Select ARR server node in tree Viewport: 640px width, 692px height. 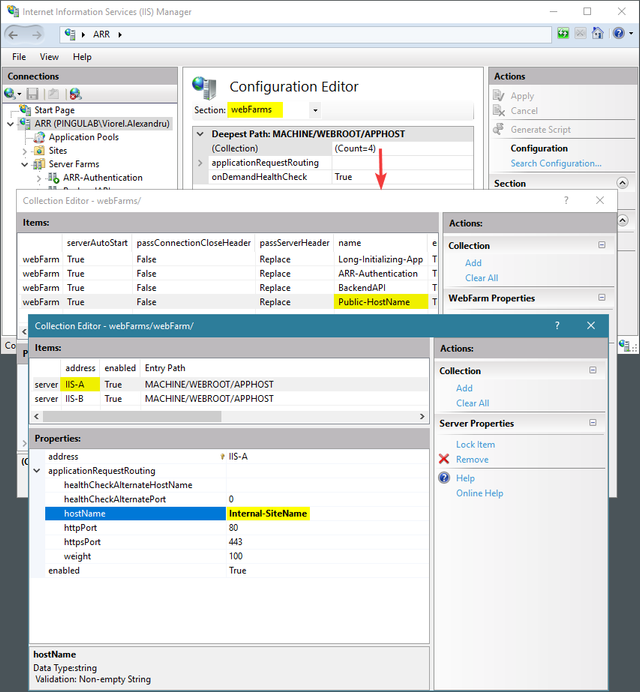tap(102, 124)
